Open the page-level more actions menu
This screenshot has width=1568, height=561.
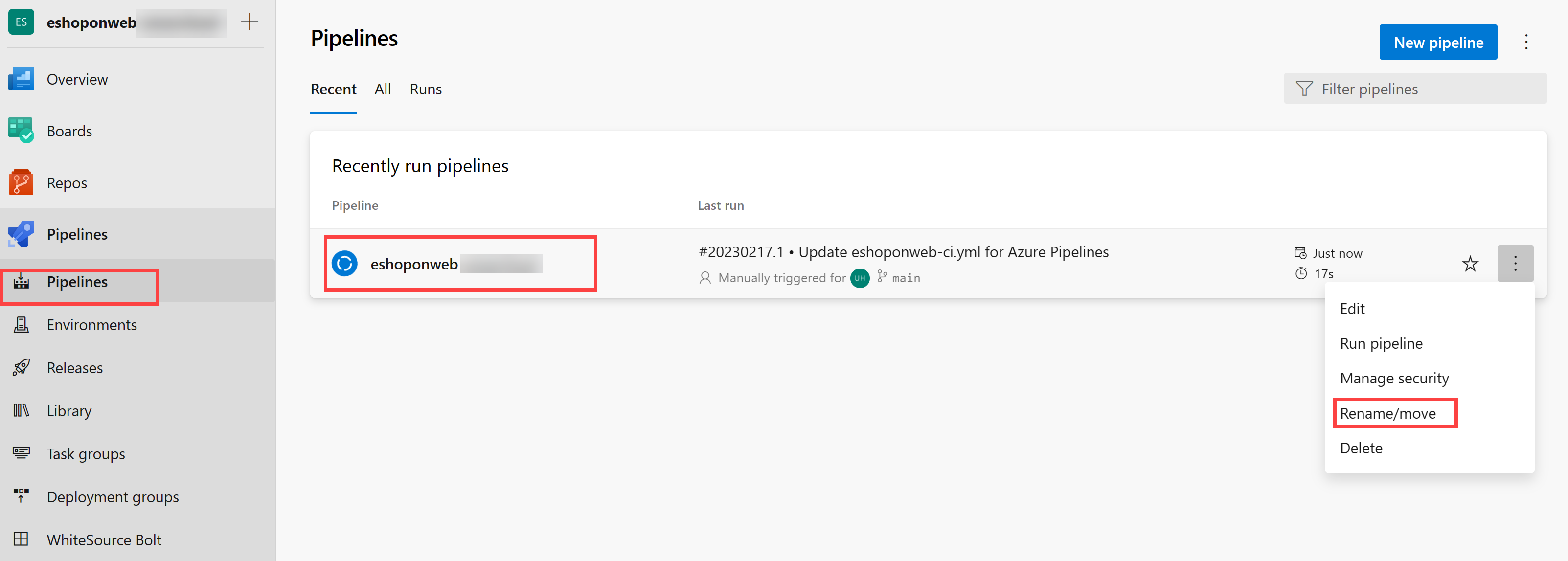(1526, 42)
